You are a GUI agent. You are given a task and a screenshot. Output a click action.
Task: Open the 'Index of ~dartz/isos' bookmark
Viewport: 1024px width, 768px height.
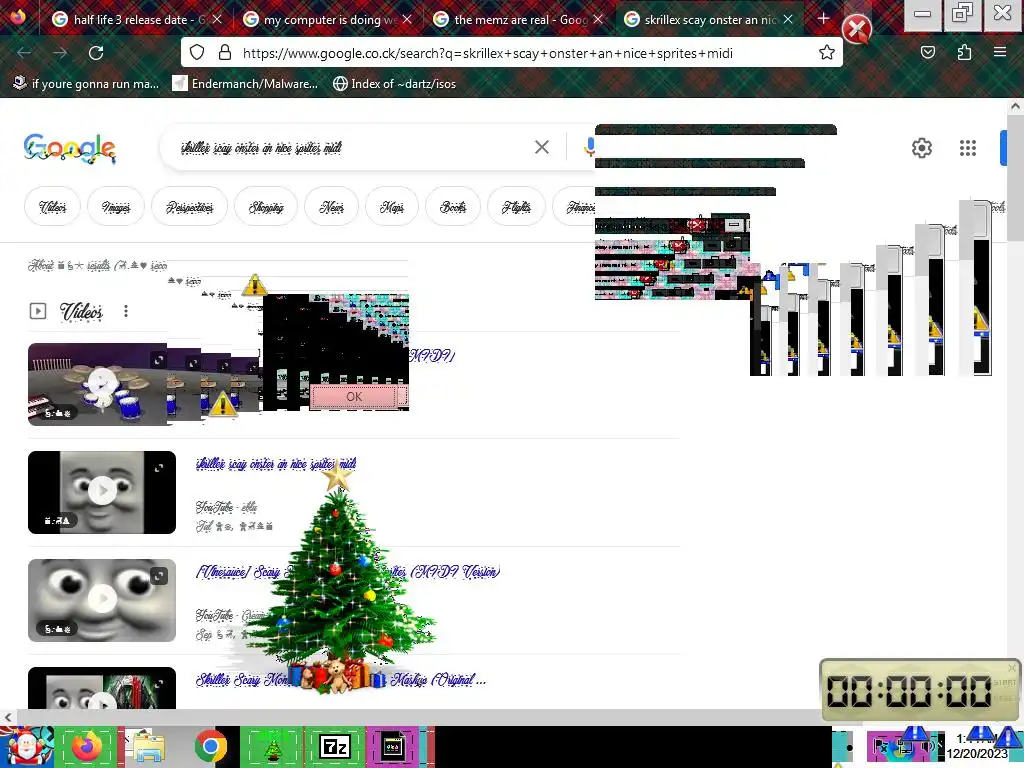pyautogui.click(x=394, y=84)
